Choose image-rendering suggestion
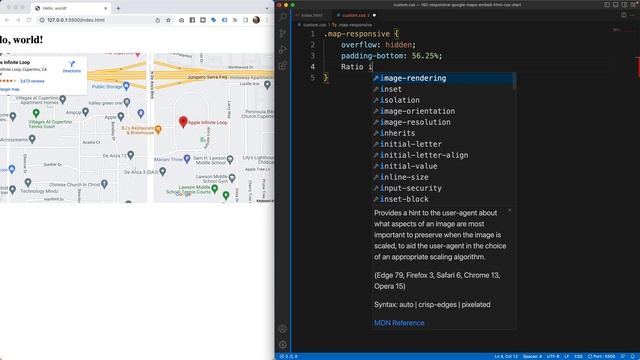640x360 pixels. (x=443, y=78)
